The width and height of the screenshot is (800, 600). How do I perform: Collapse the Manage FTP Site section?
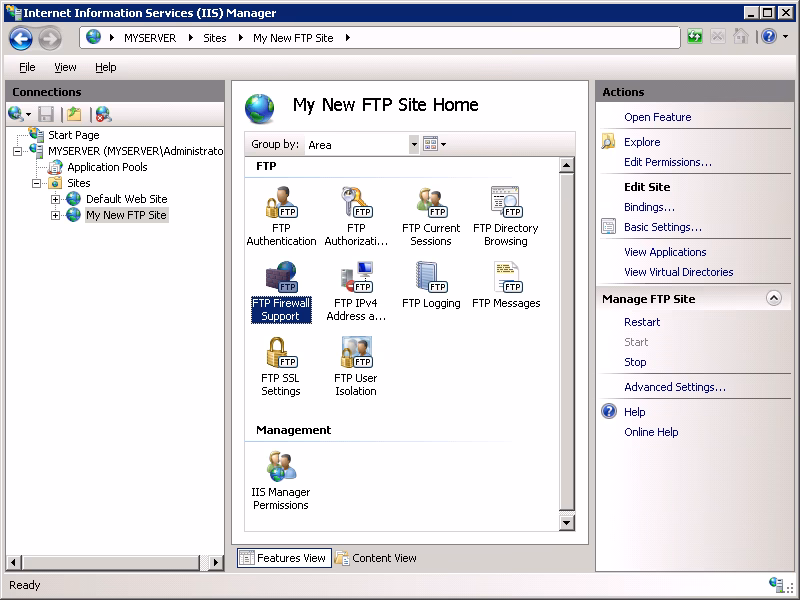(x=774, y=298)
